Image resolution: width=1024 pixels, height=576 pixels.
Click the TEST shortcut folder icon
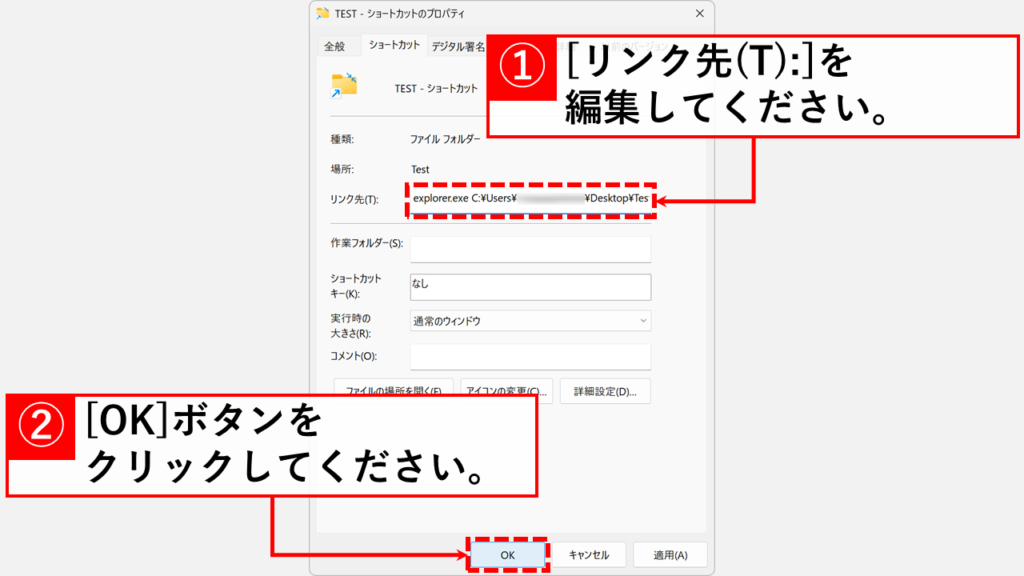tap(344, 87)
